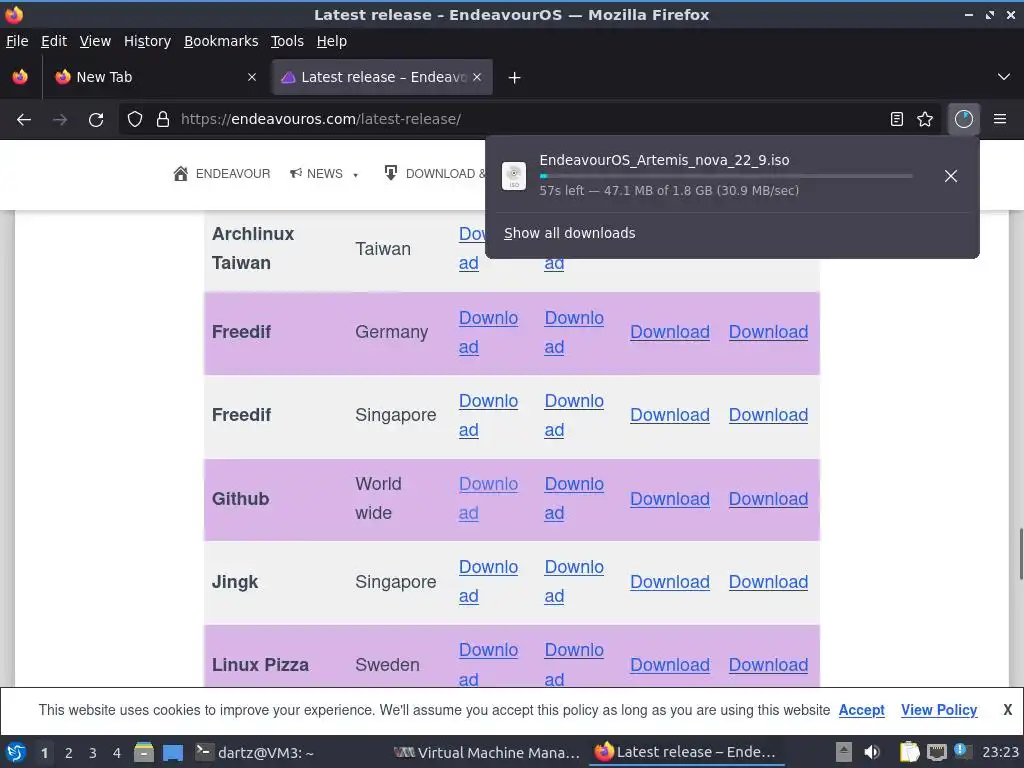Image resolution: width=1024 pixels, height=768 pixels.
Task: Click the 23:23 taskbar clock
Action: 1000,753
